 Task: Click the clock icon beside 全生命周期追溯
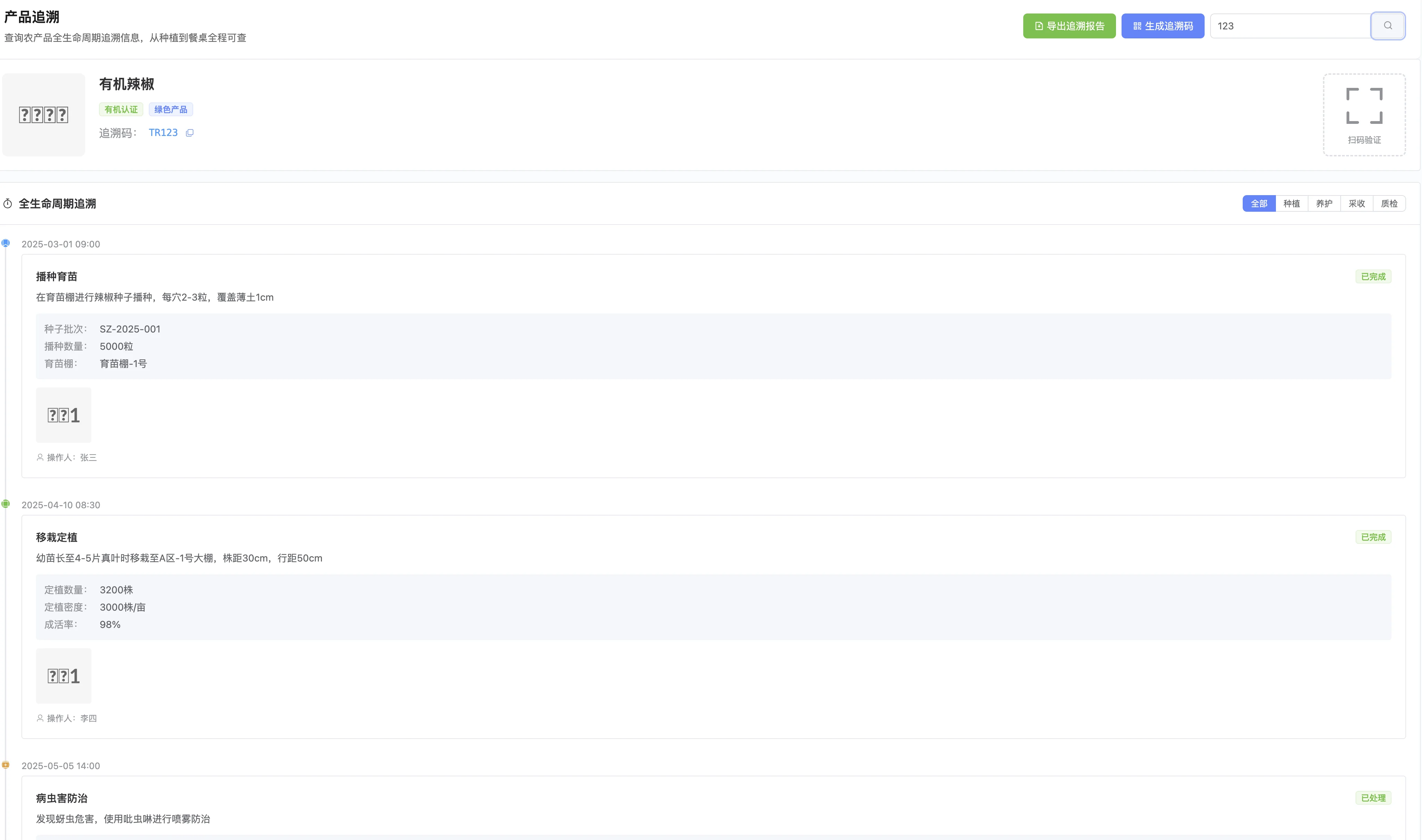8,204
